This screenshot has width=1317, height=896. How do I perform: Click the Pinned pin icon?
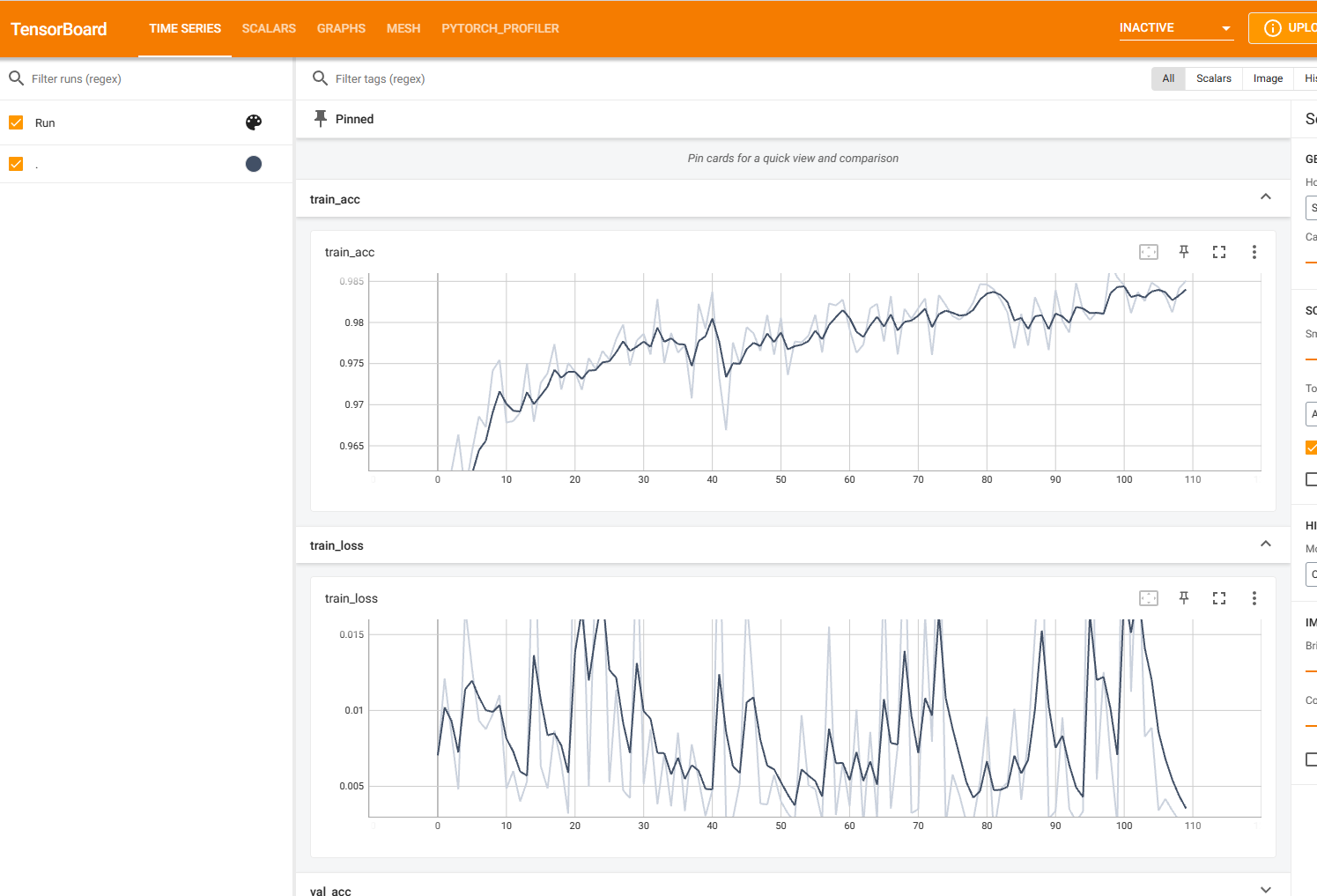tap(321, 119)
